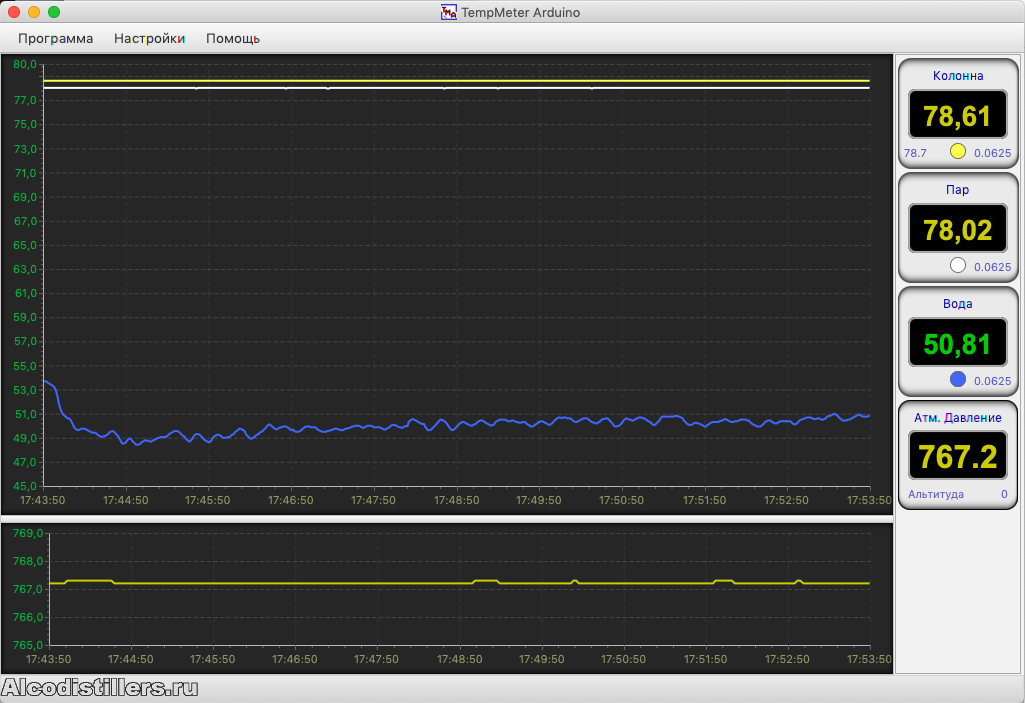Screen dimensions: 1025x703
Task: Click the 0.0625 resolution value under Вода
Action: click(x=992, y=381)
